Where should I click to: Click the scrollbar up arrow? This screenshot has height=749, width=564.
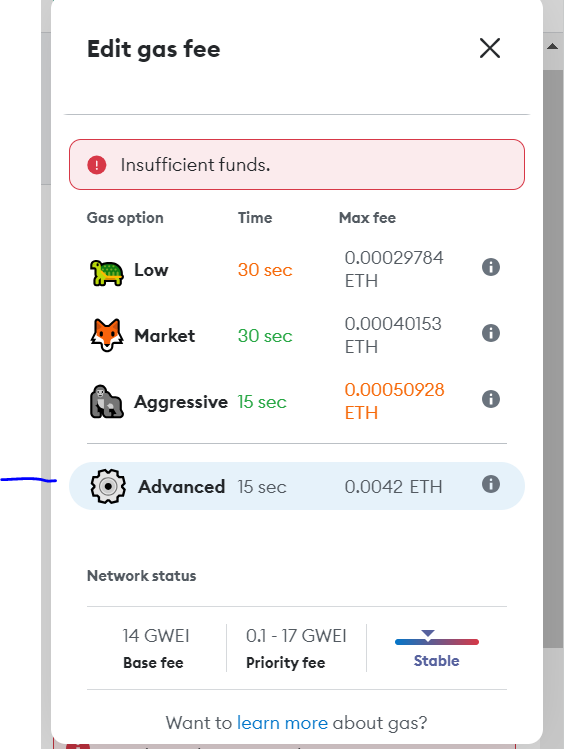pyautogui.click(x=553, y=46)
